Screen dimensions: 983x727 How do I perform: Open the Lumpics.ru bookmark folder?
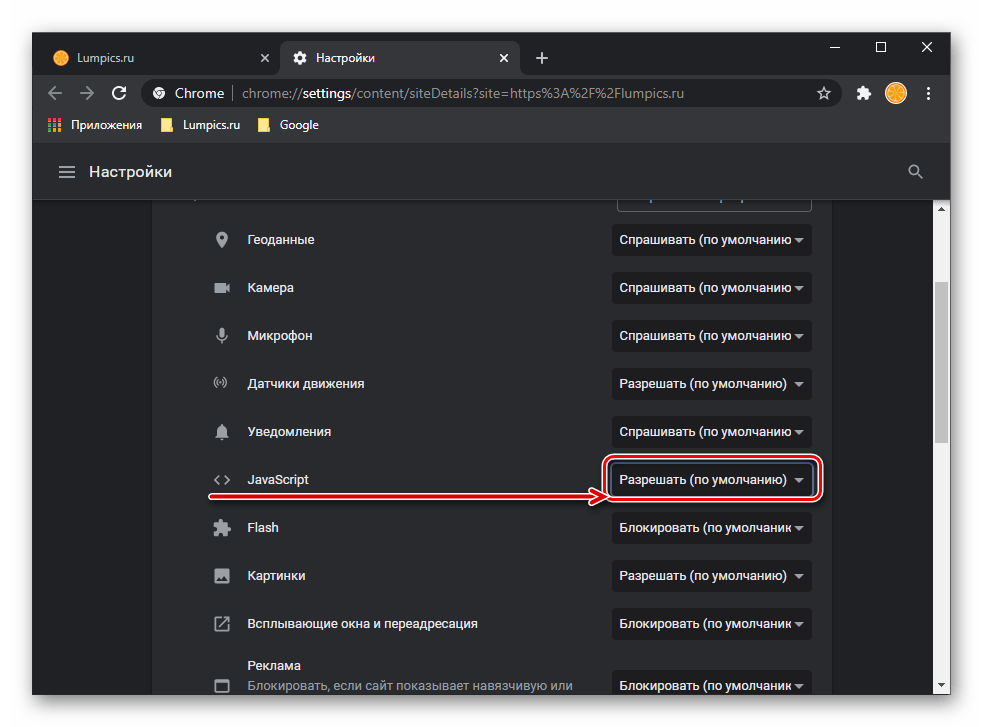(x=200, y=125)
